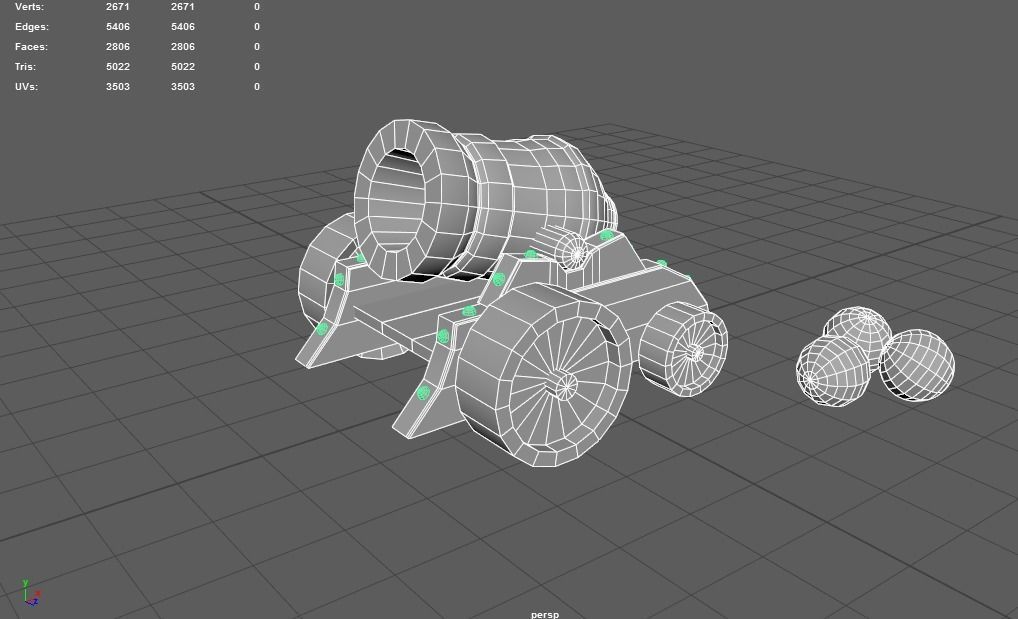1018x619 pixels.
Task: Click the X axis on the view gizmo
Action: coord(38,593)
